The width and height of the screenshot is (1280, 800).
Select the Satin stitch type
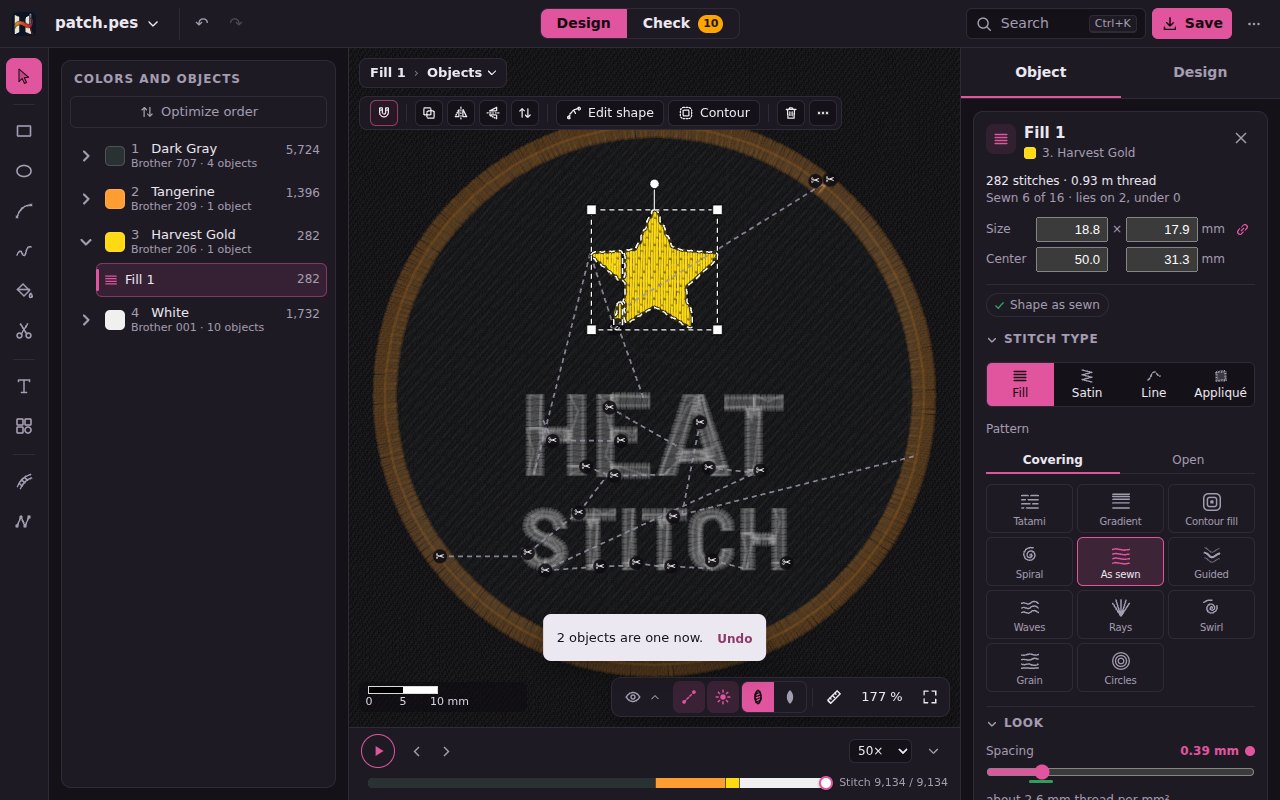[1087, 384]
